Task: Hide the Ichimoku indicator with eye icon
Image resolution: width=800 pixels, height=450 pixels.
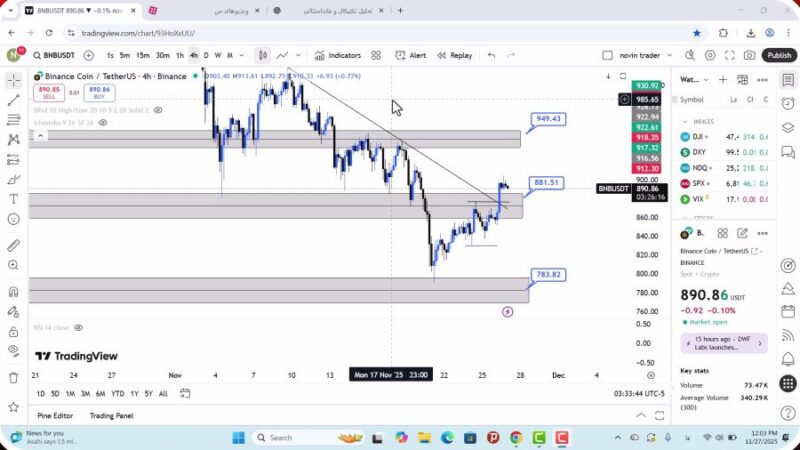Action: [x=103, y=122]
